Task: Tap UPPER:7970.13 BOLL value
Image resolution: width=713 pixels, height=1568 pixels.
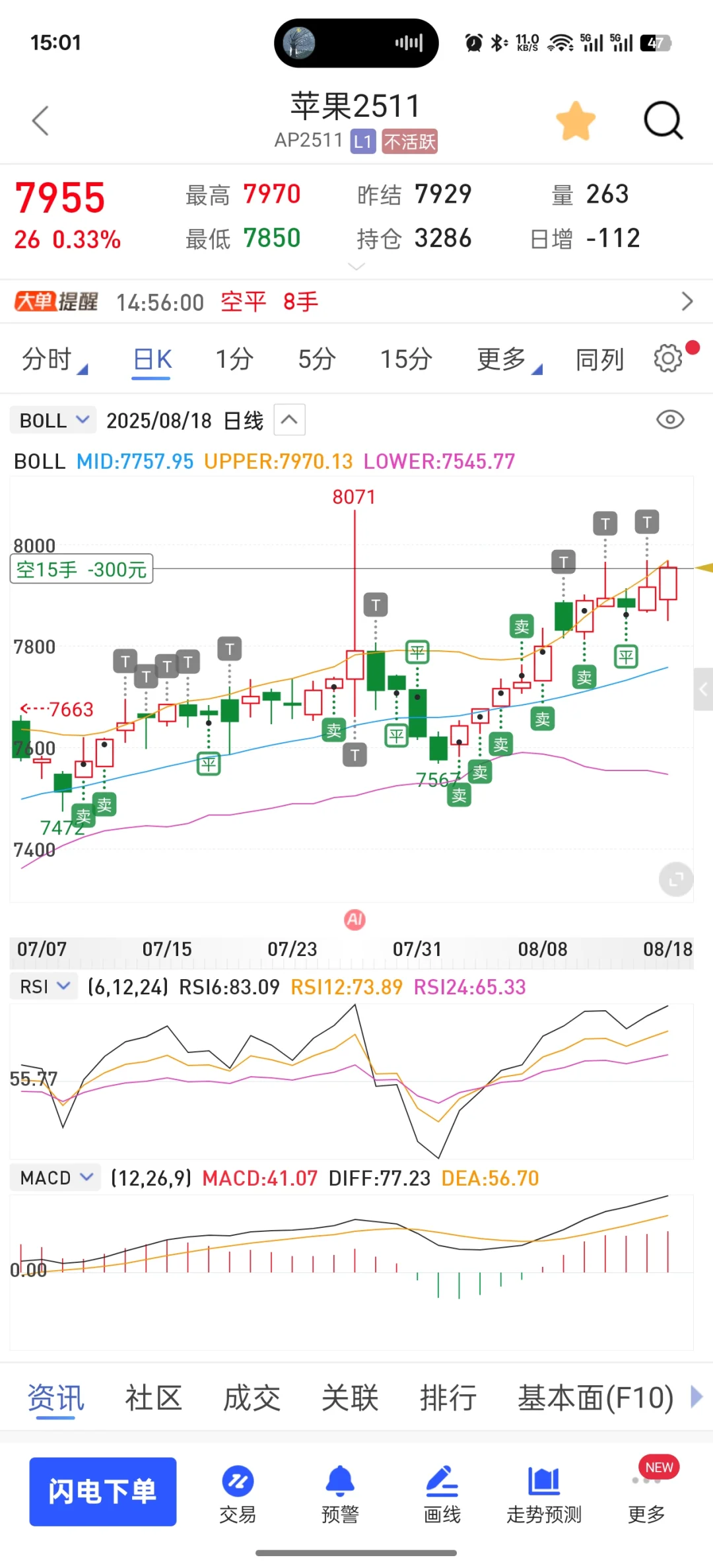Action: (x=278, y=461)
